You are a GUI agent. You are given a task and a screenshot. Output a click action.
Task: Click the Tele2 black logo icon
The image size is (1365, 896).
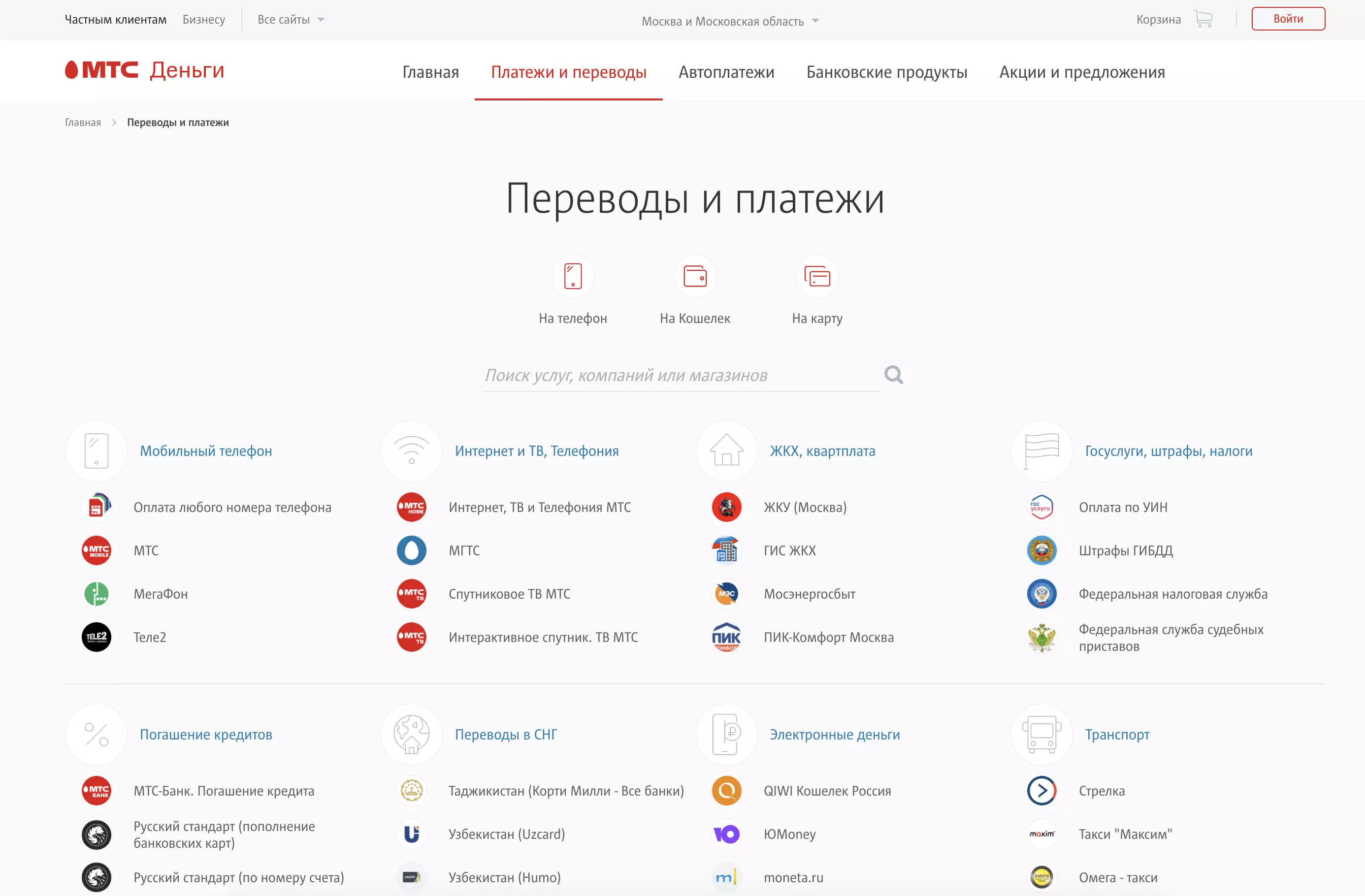(x=97, y=637)
